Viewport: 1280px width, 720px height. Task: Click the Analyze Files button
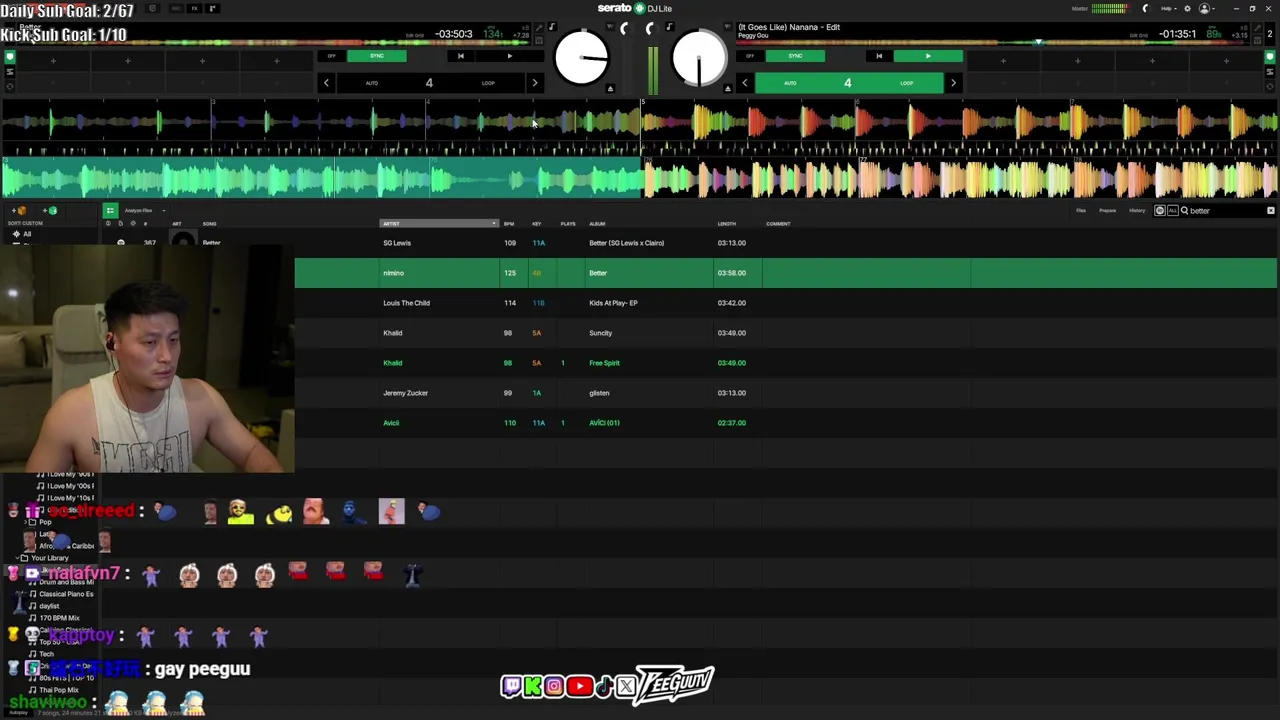click(138, 210)
